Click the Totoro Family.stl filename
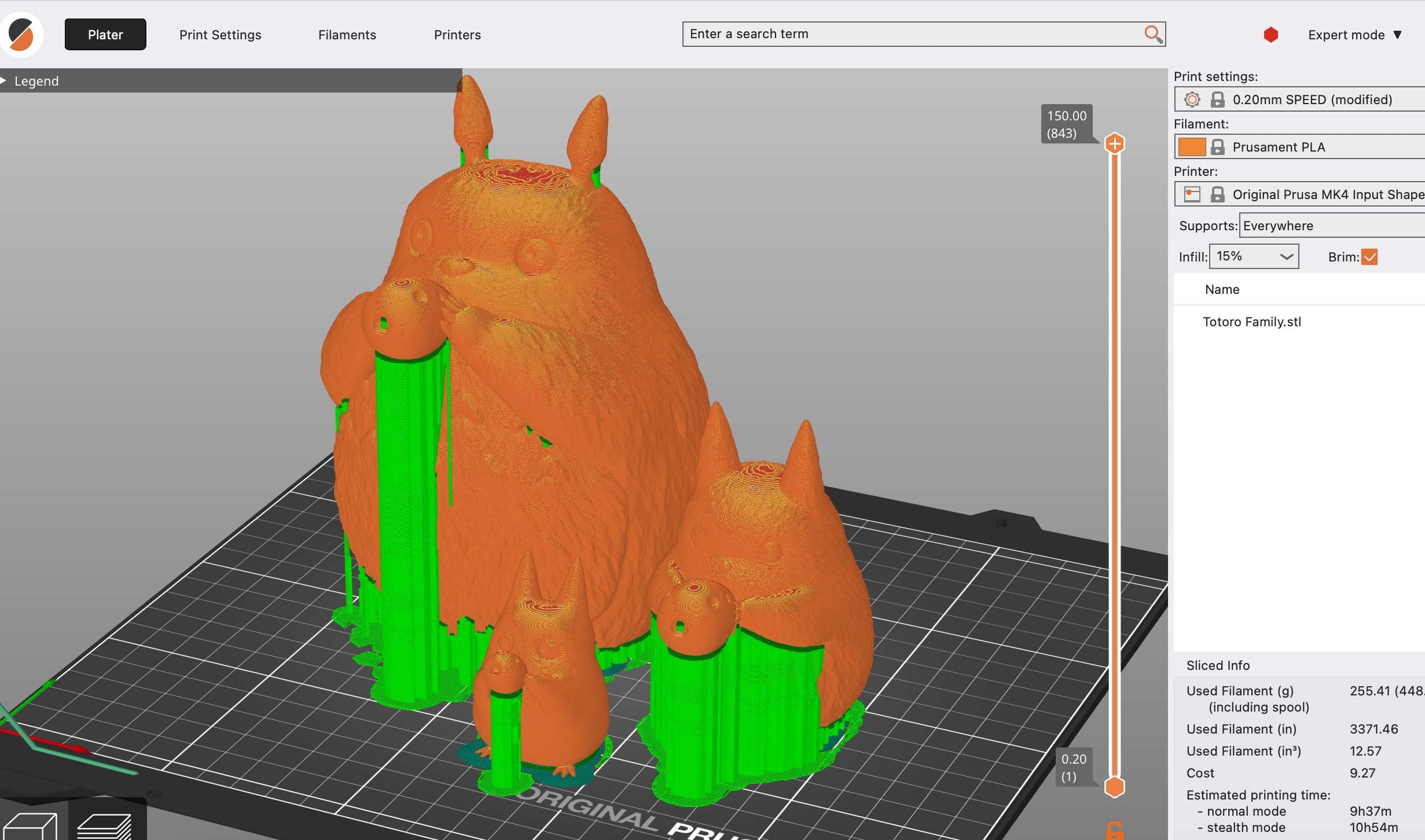Image resolution: width=1425 pixels, height=840 pixels. click(x=1254, y=321)
